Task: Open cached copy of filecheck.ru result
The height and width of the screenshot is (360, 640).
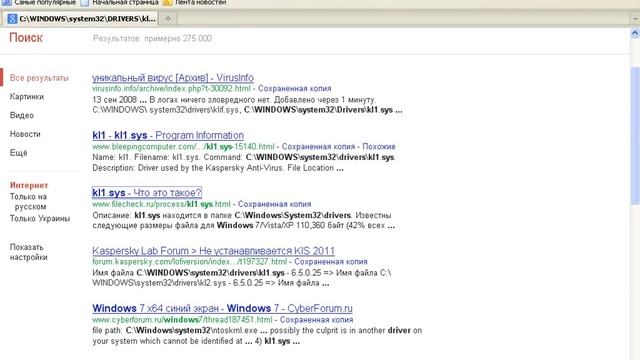Action: [x=274, y=204]
